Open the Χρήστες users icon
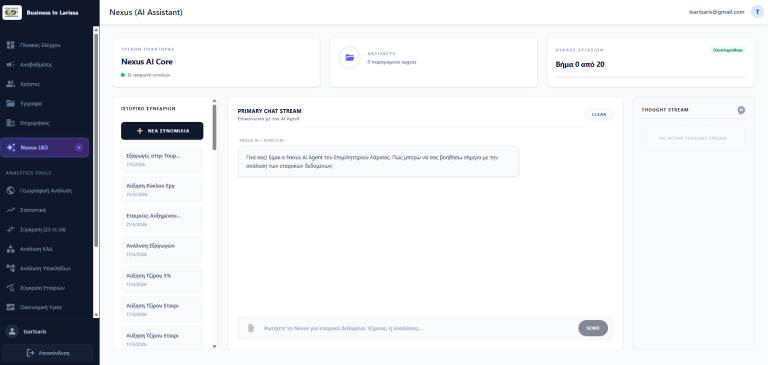This screenshot has width=768, height=365. coord(10,84)
